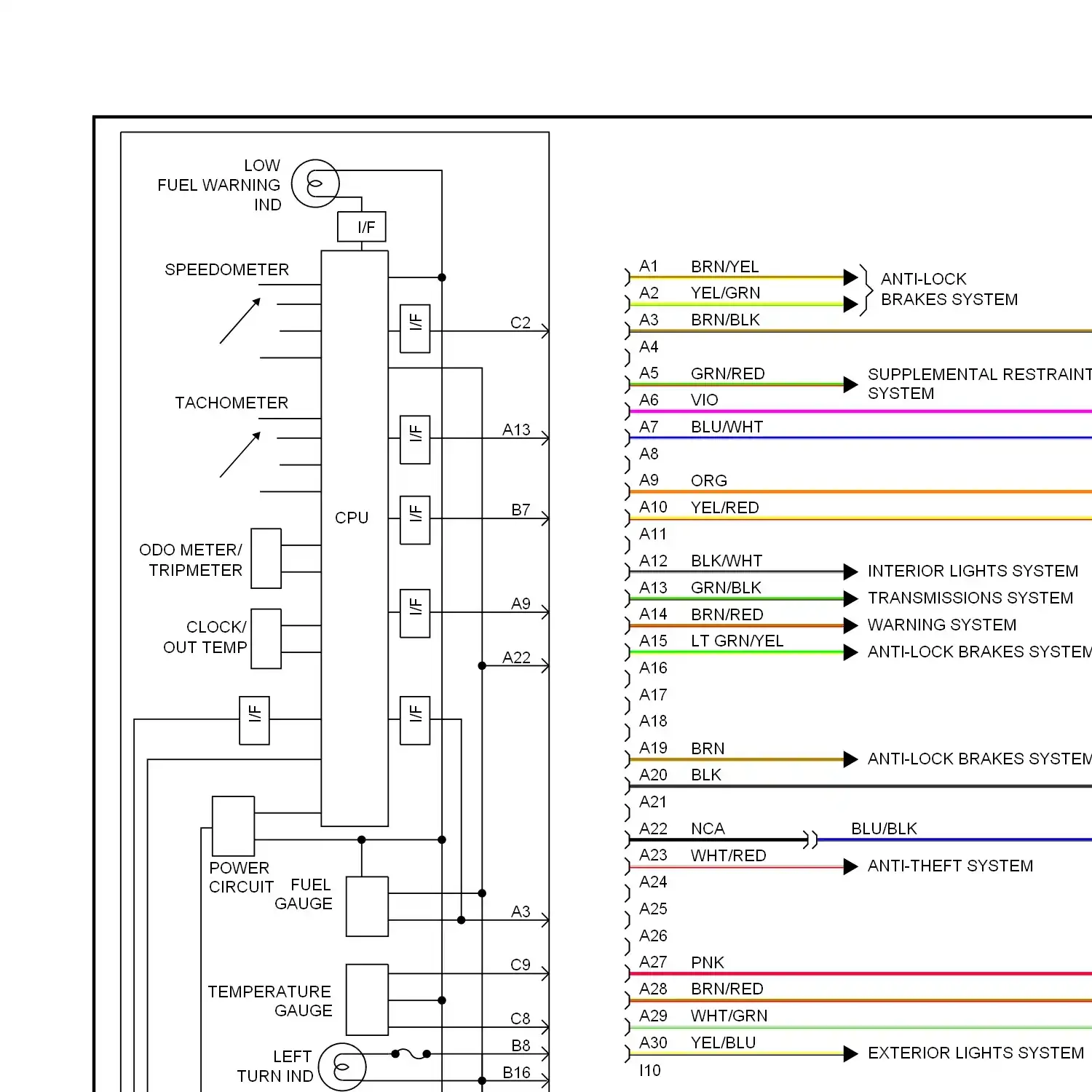This screenshot has height=1092, width=1092.
Task: Click connector pin label C2
Action: 521,323
